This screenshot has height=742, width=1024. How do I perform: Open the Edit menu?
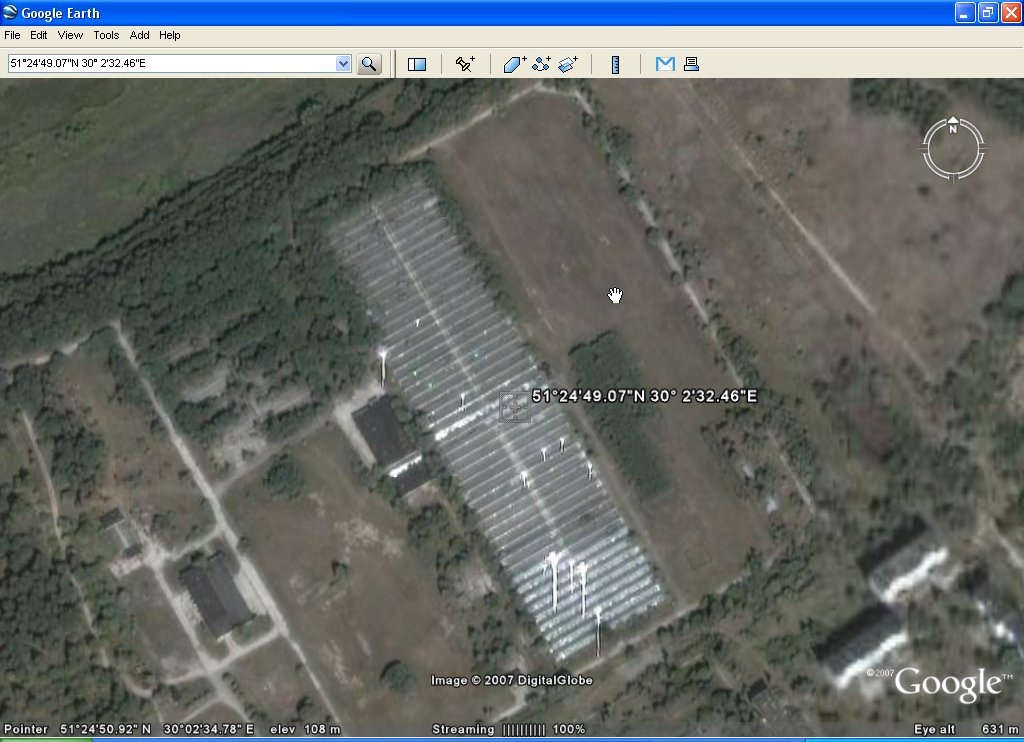39,35
